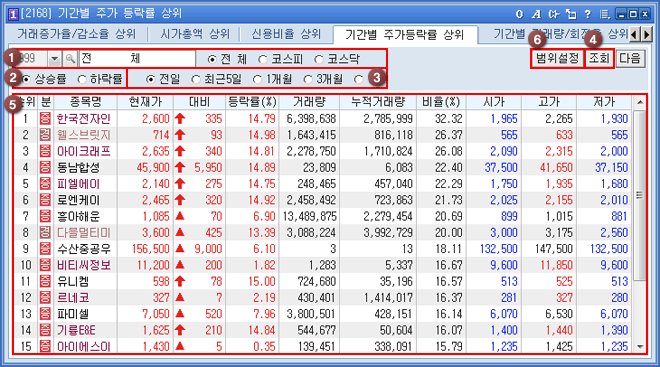Click the table scrollbar up arrow
This screenshot has height=367, width=660.
click(640, 102)
